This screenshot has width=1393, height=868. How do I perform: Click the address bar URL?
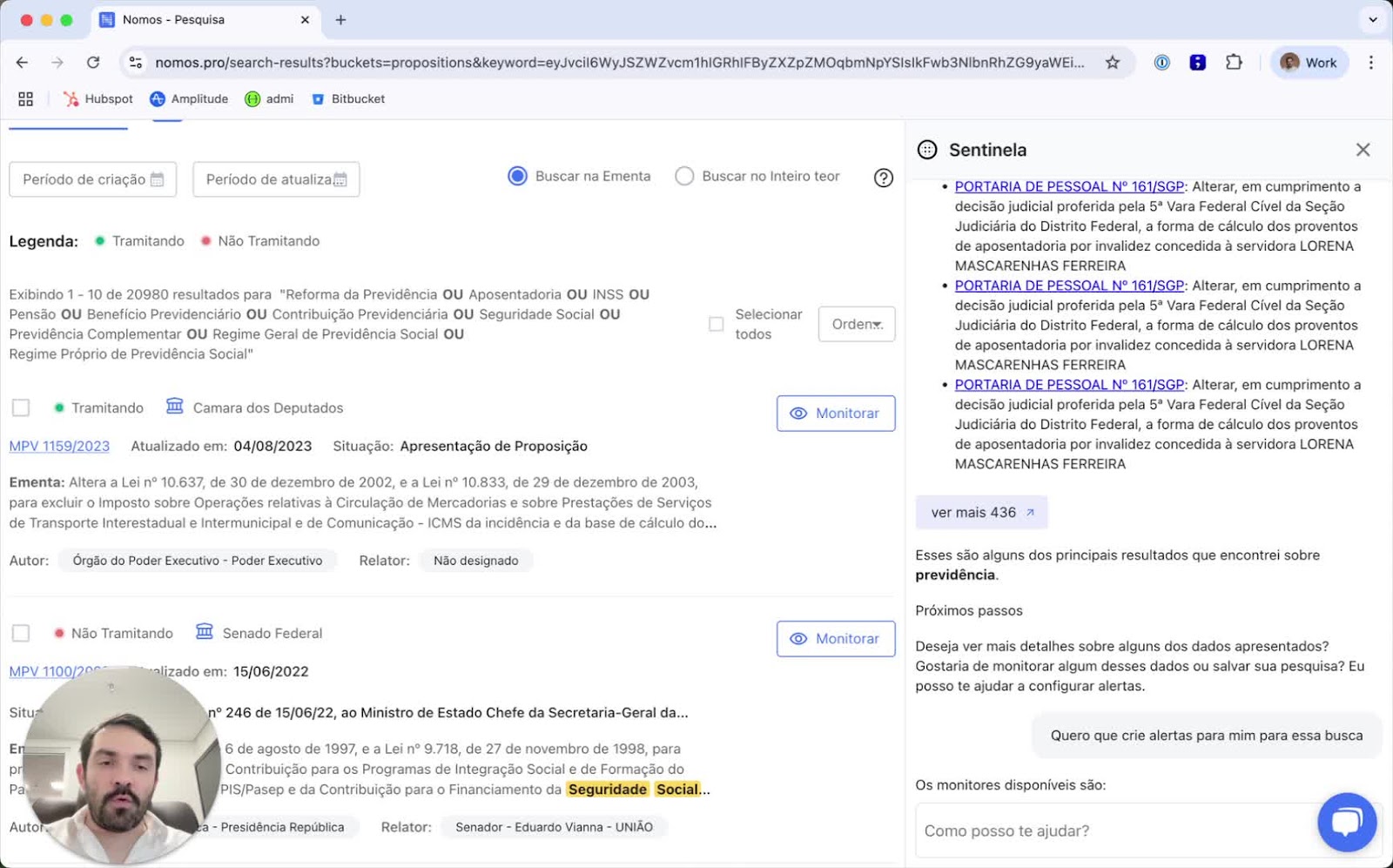tap(619, 63)
